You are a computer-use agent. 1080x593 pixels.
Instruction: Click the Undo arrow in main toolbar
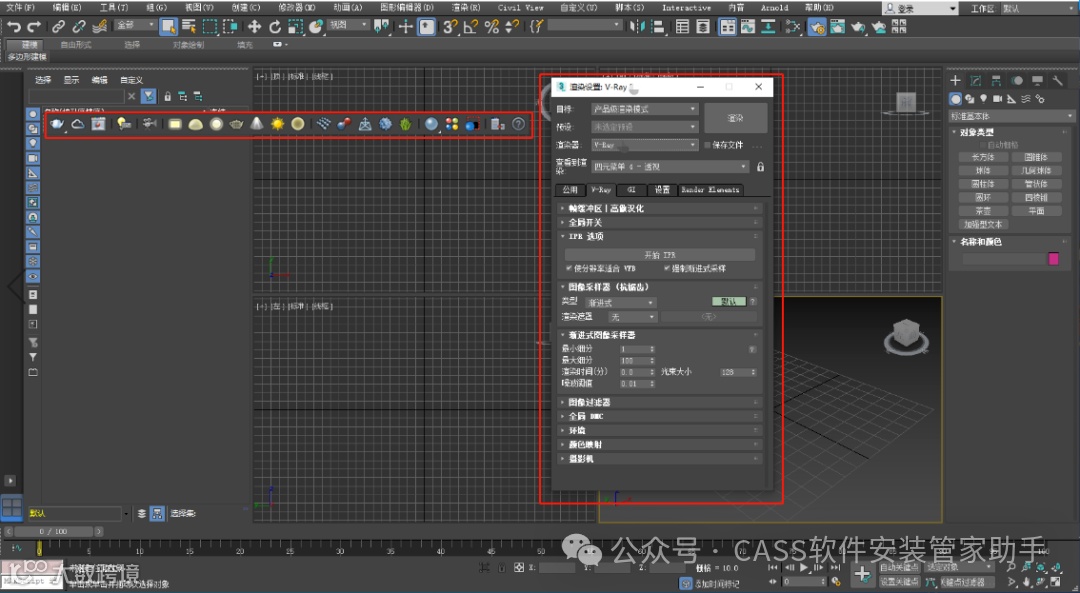point(14,27)
